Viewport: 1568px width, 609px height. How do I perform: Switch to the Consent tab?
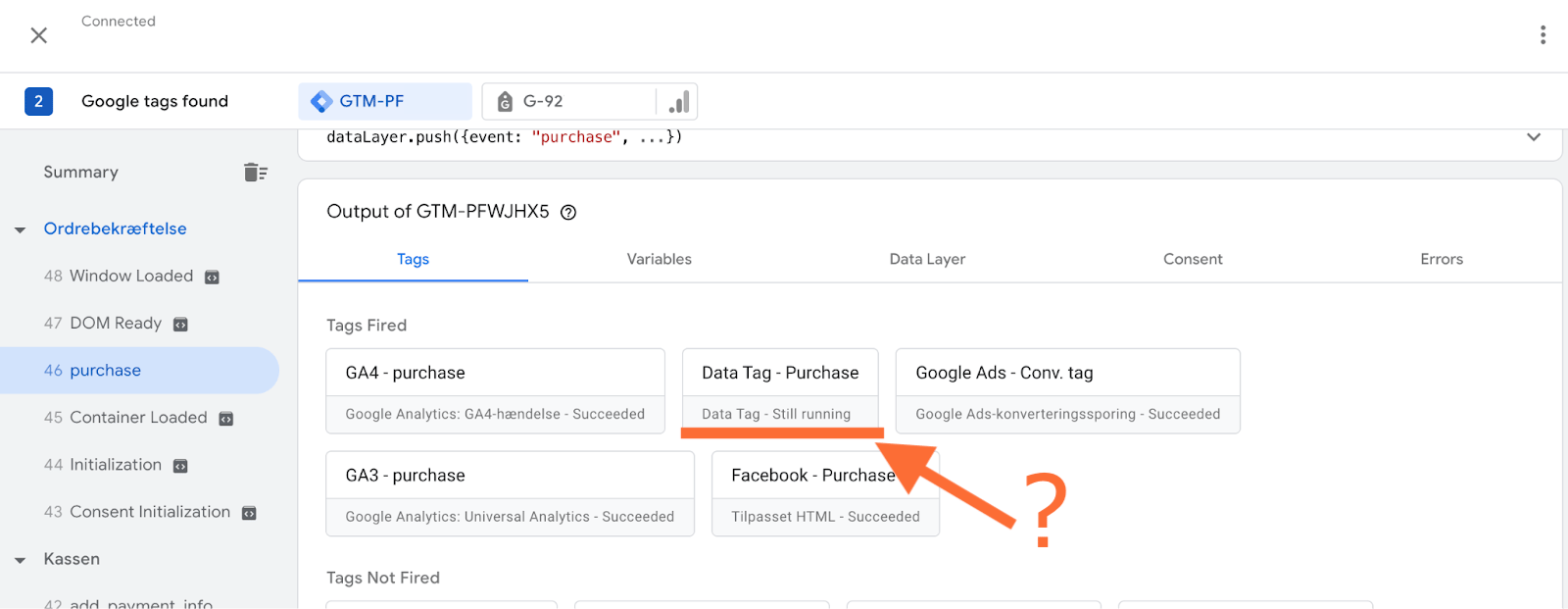(1193, 259)
